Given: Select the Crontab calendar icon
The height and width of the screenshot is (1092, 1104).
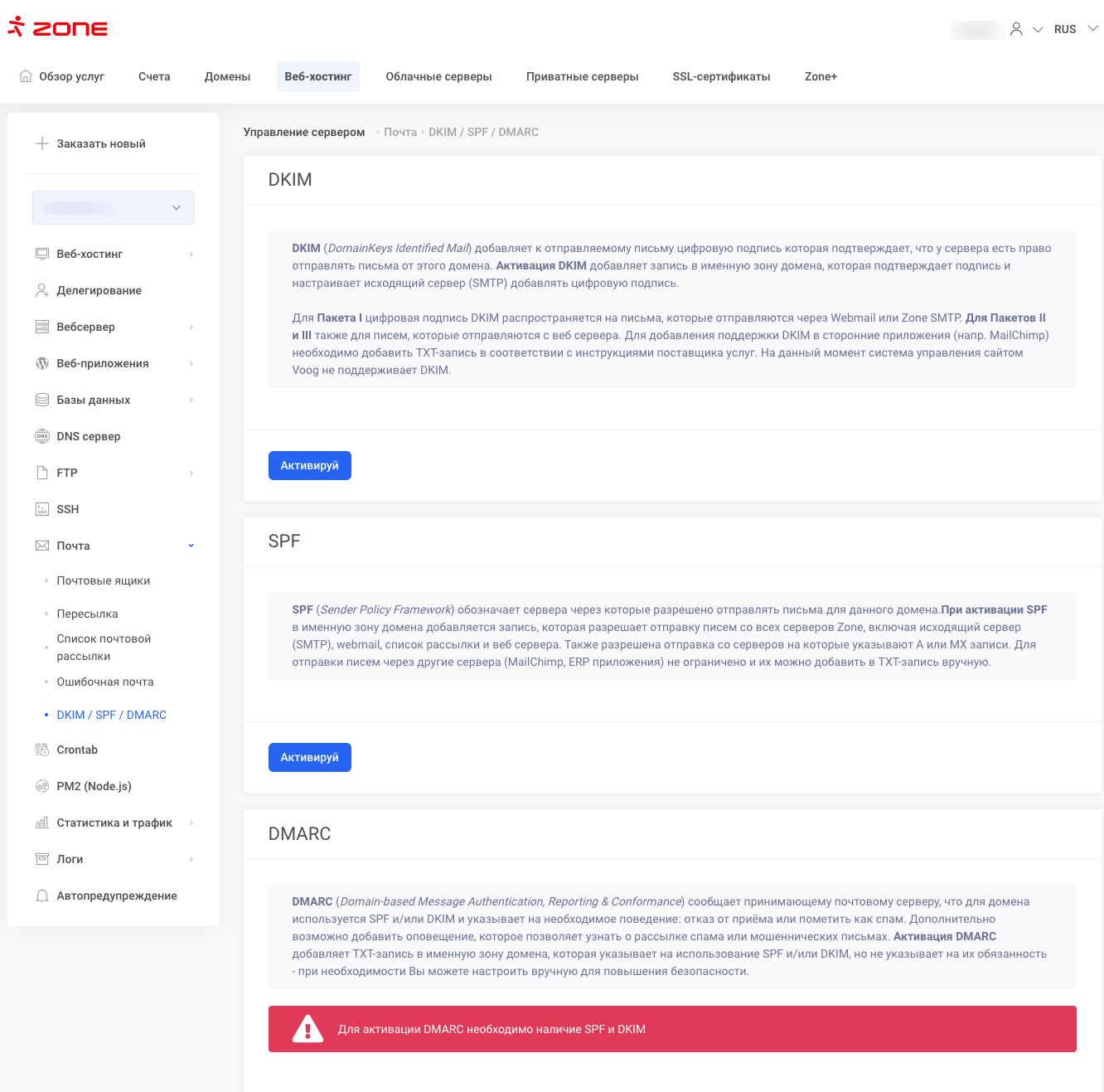Looking at the screenshot, I should coord(42,750).
